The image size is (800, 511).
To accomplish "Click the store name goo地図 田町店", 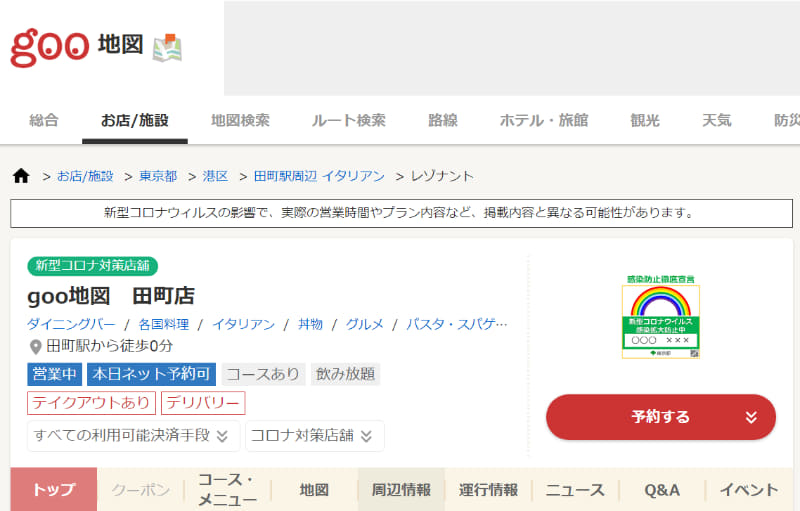I will (111, 296).
